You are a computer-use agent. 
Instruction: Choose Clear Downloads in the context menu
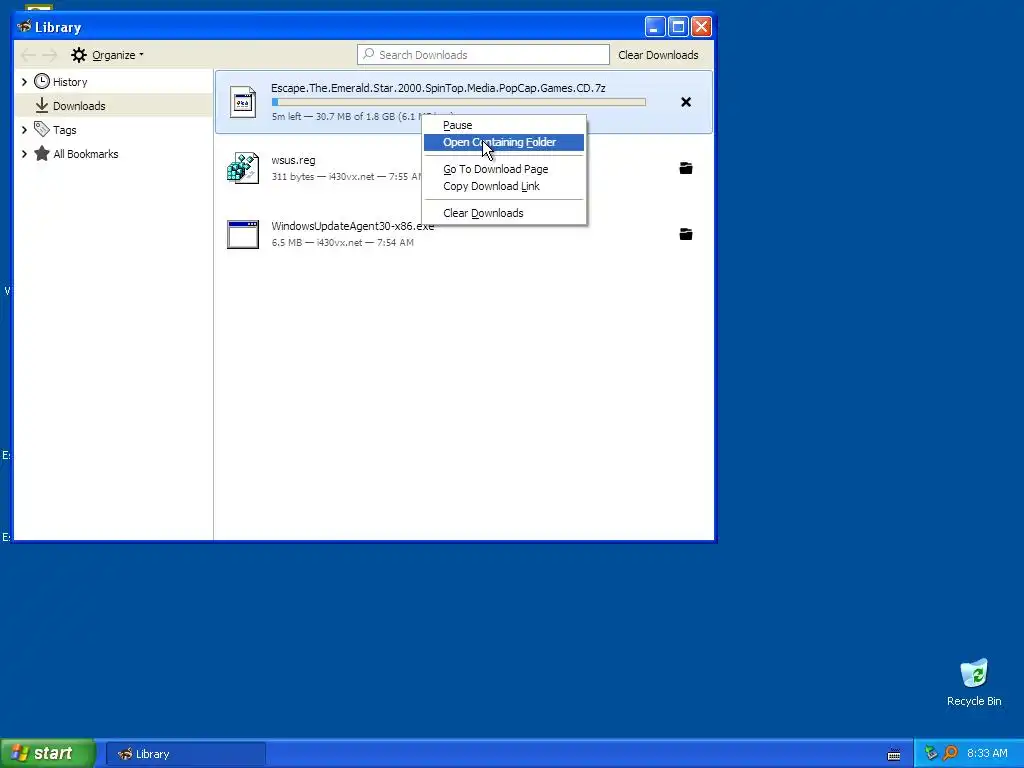504,213
